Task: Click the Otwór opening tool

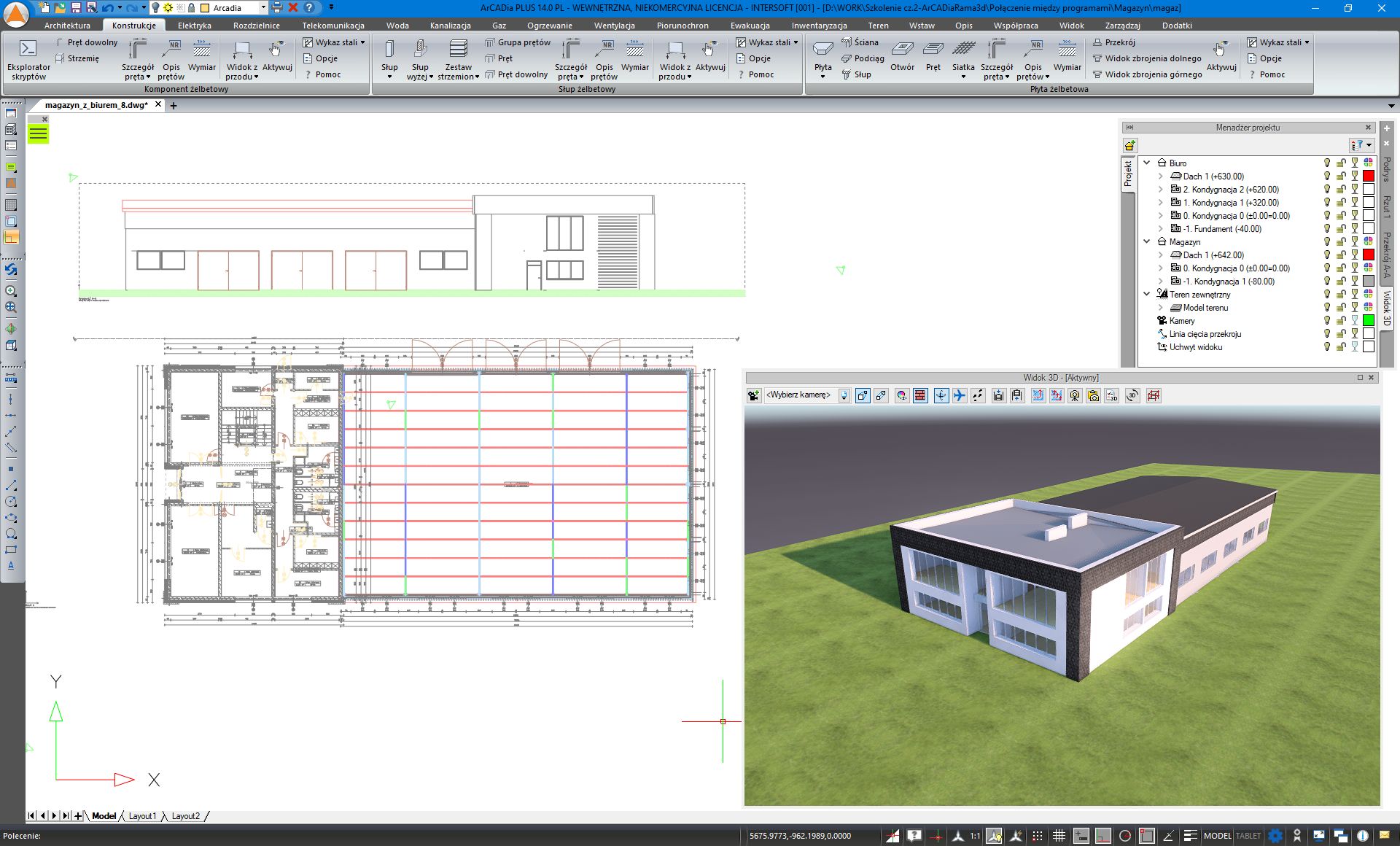Action: pos(902,57)
